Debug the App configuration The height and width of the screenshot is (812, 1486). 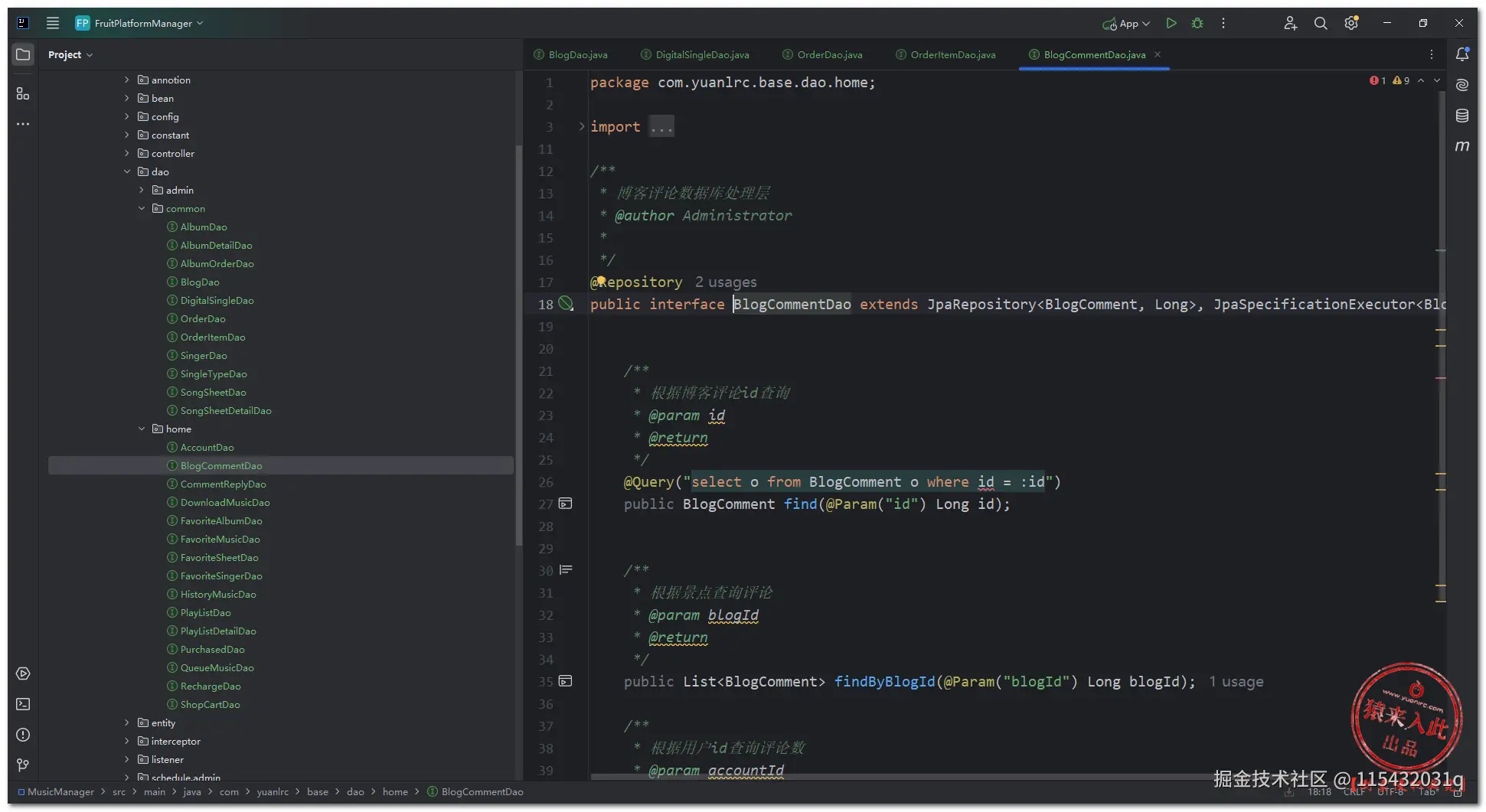coord(1197,23)
